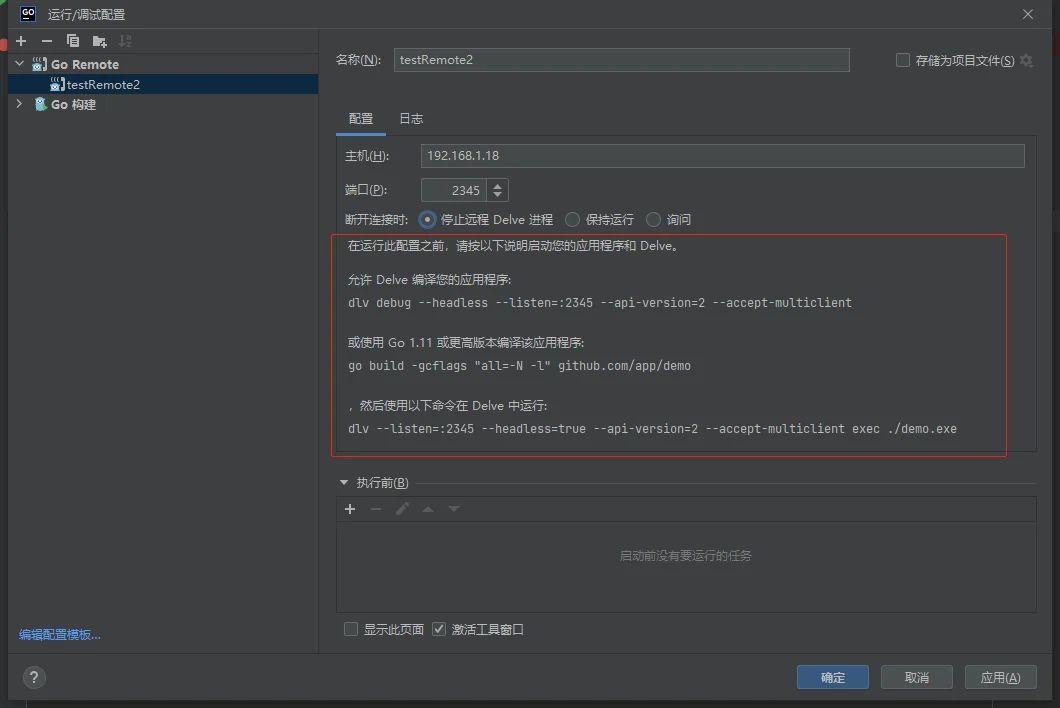Switch to the 日志 tab
This screenshot has height=708, width=1060.
[410, 119]
